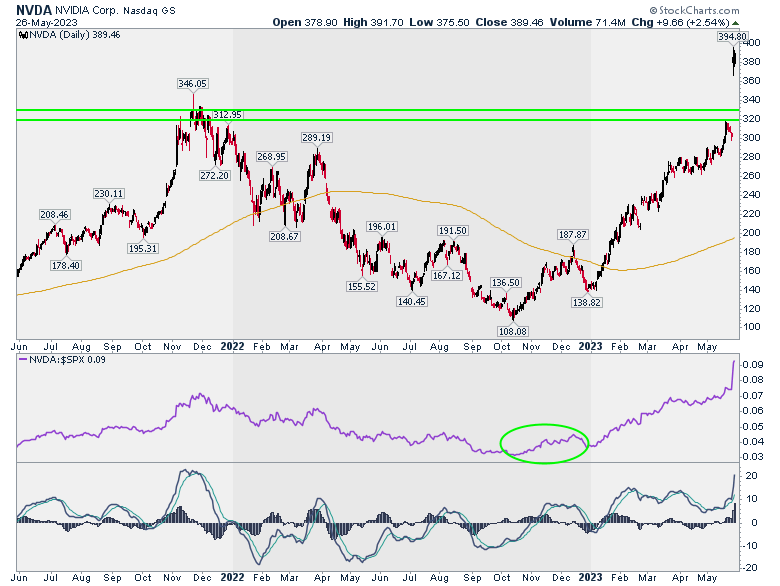Click the purple line swatch beside NVDA:$SPX
780x586 pixels.
pyautogui.click(x=23, y=360)
